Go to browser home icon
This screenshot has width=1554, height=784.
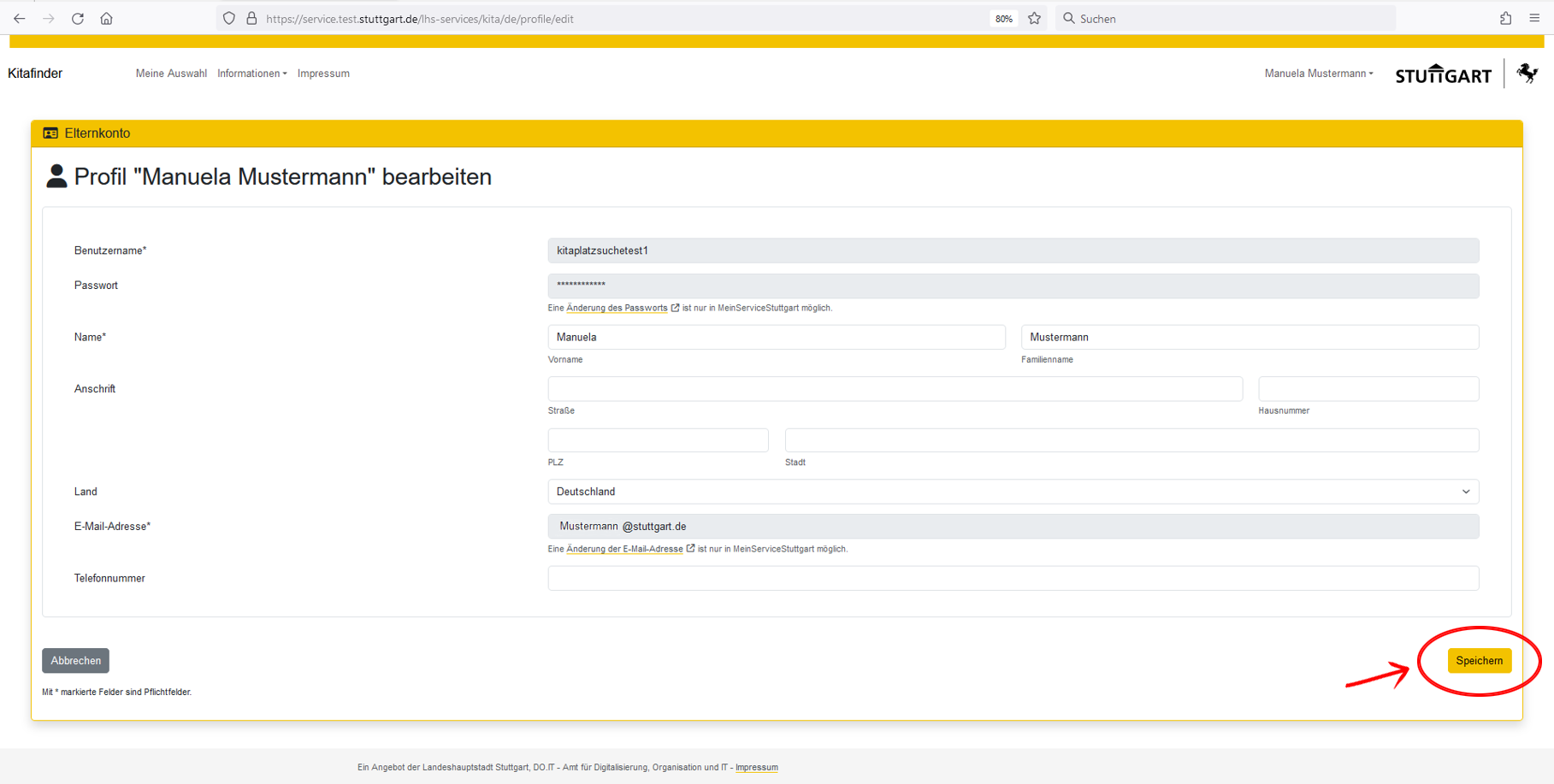(106, 18)
